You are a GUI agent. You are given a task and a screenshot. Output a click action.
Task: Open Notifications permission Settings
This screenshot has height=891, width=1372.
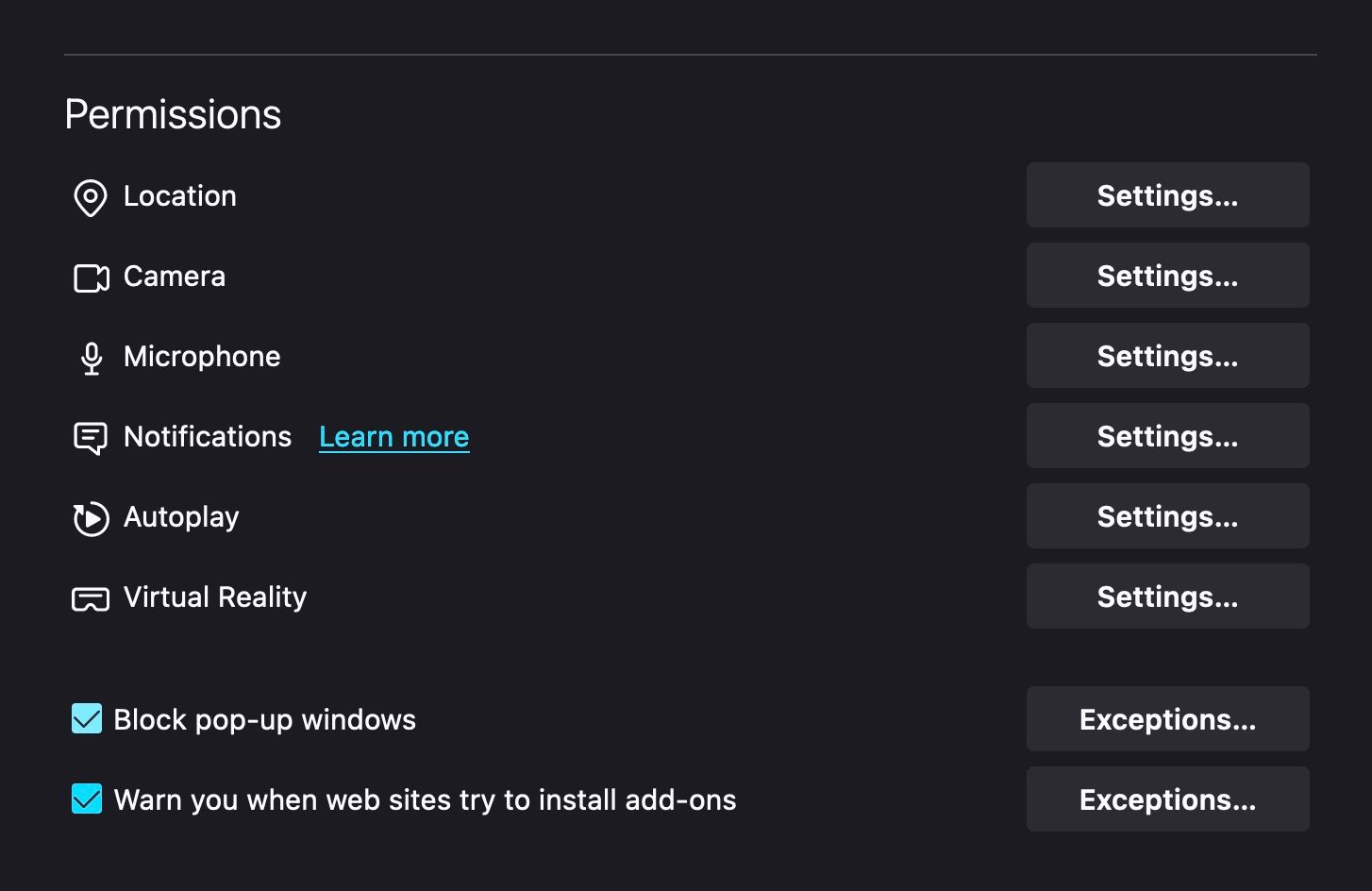[1167, 436]
